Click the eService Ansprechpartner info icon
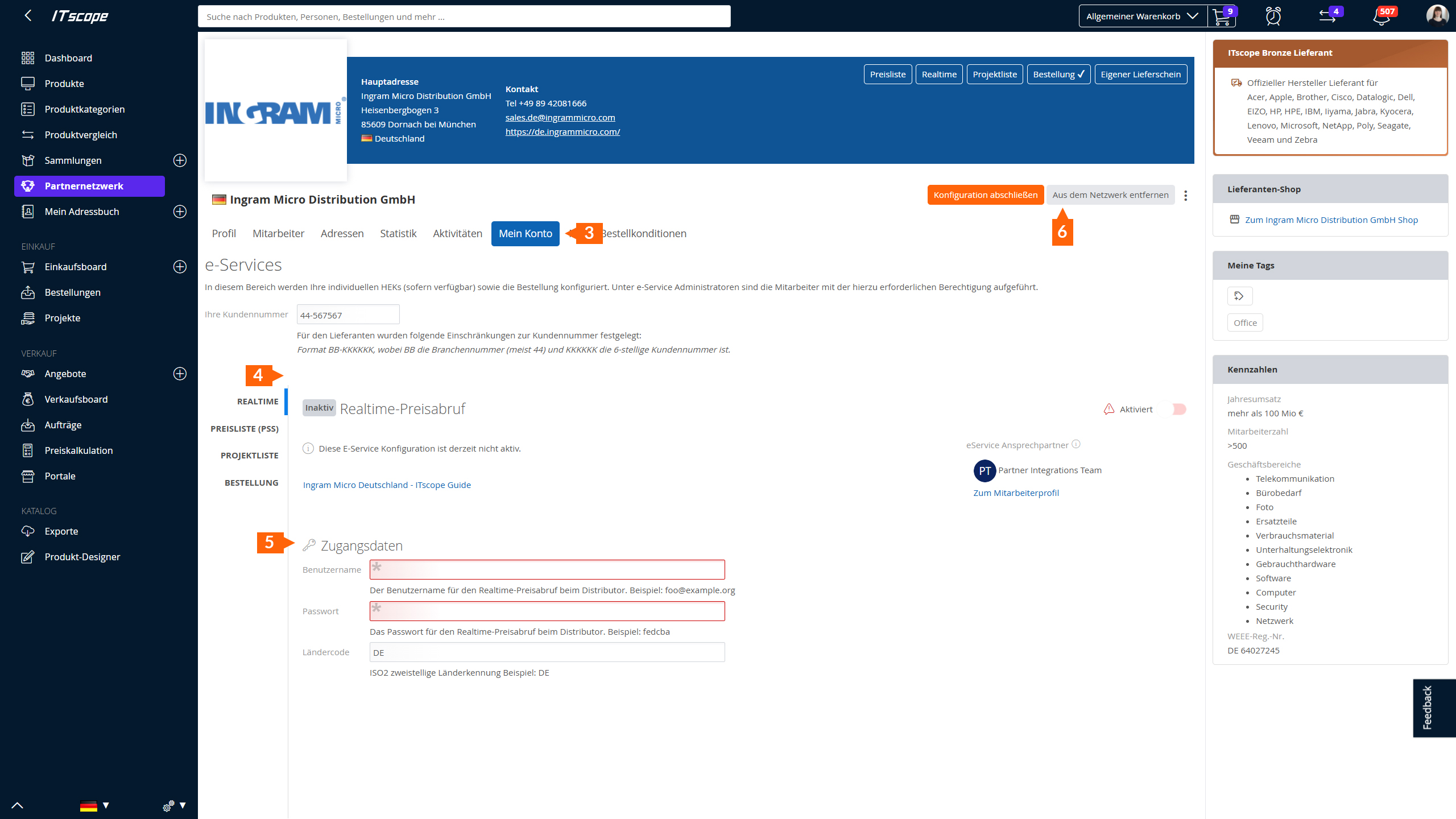 [x=1076, y=444]
